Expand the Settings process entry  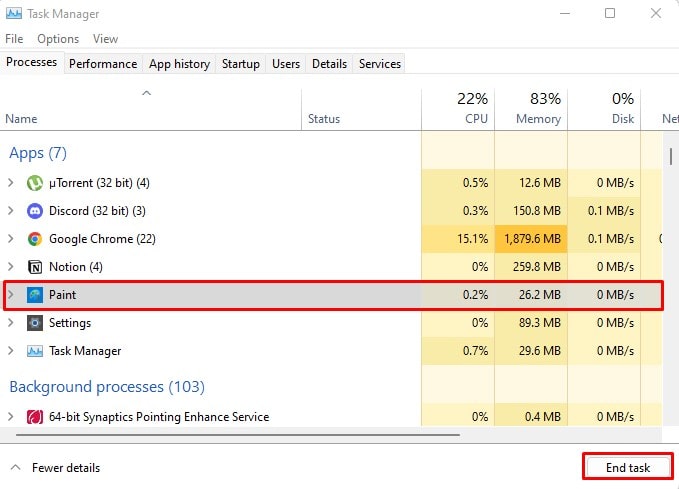click(x=11, y=323)
